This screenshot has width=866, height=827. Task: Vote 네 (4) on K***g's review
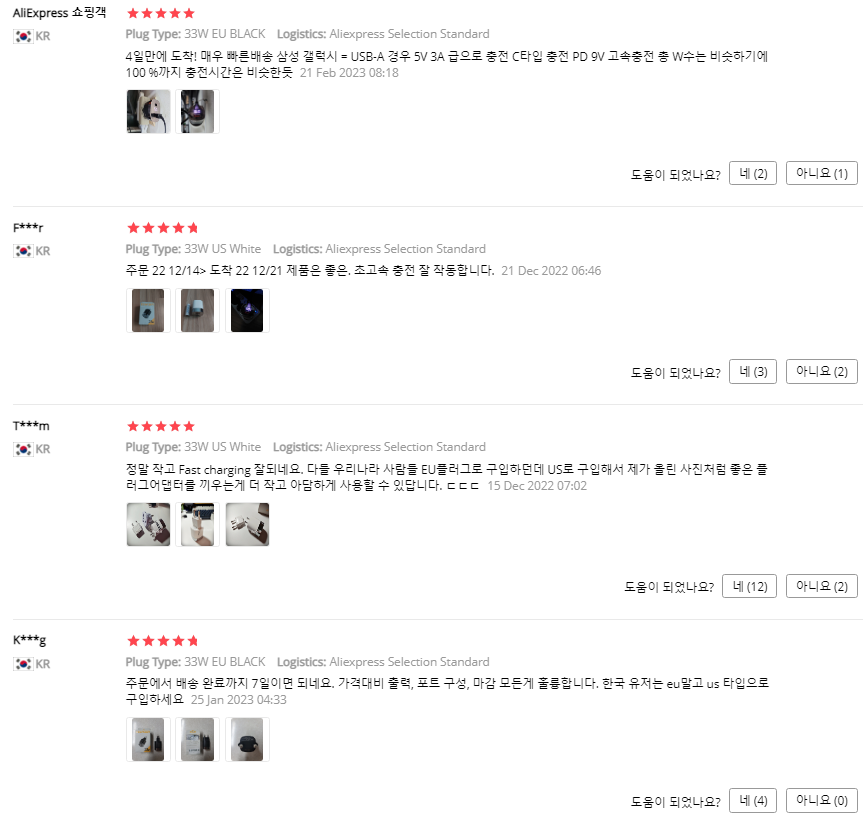pyautogui.click(x=753, y=800)
